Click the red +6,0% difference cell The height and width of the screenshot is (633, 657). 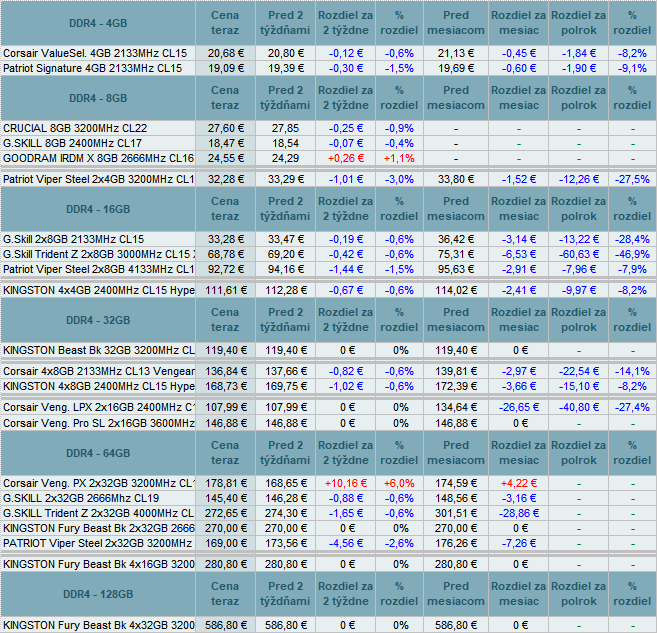[x=399, y=483]
